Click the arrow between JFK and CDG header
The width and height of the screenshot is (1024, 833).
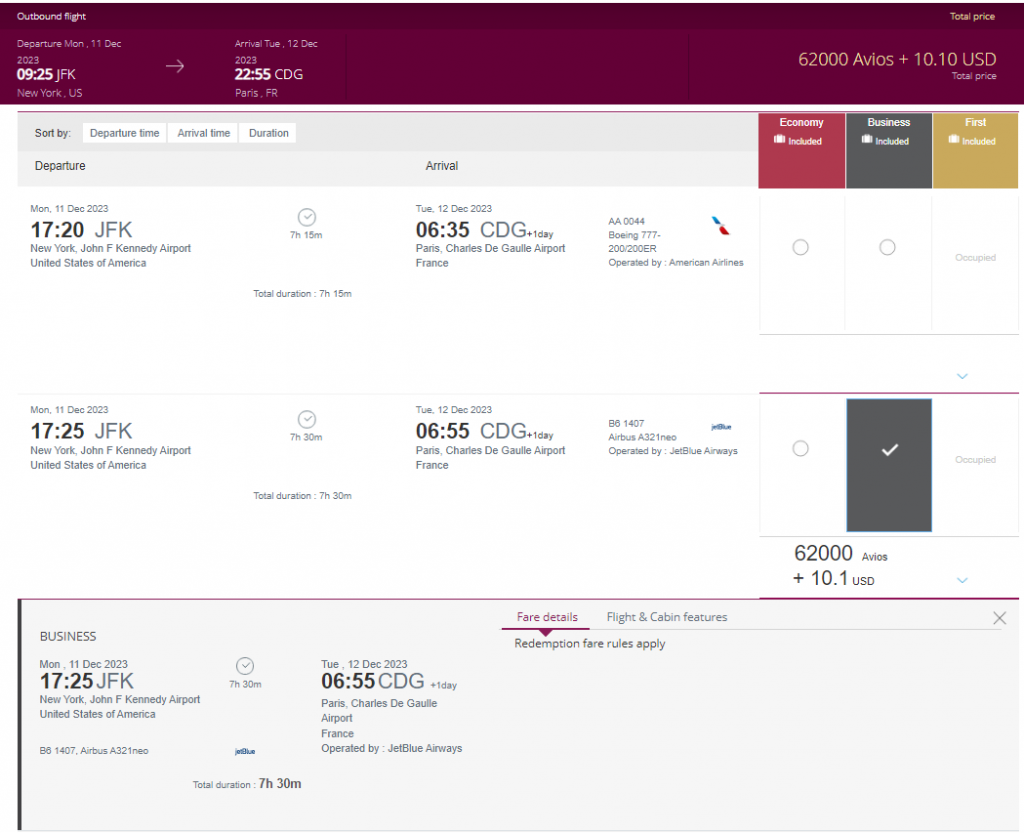[175, 65]
